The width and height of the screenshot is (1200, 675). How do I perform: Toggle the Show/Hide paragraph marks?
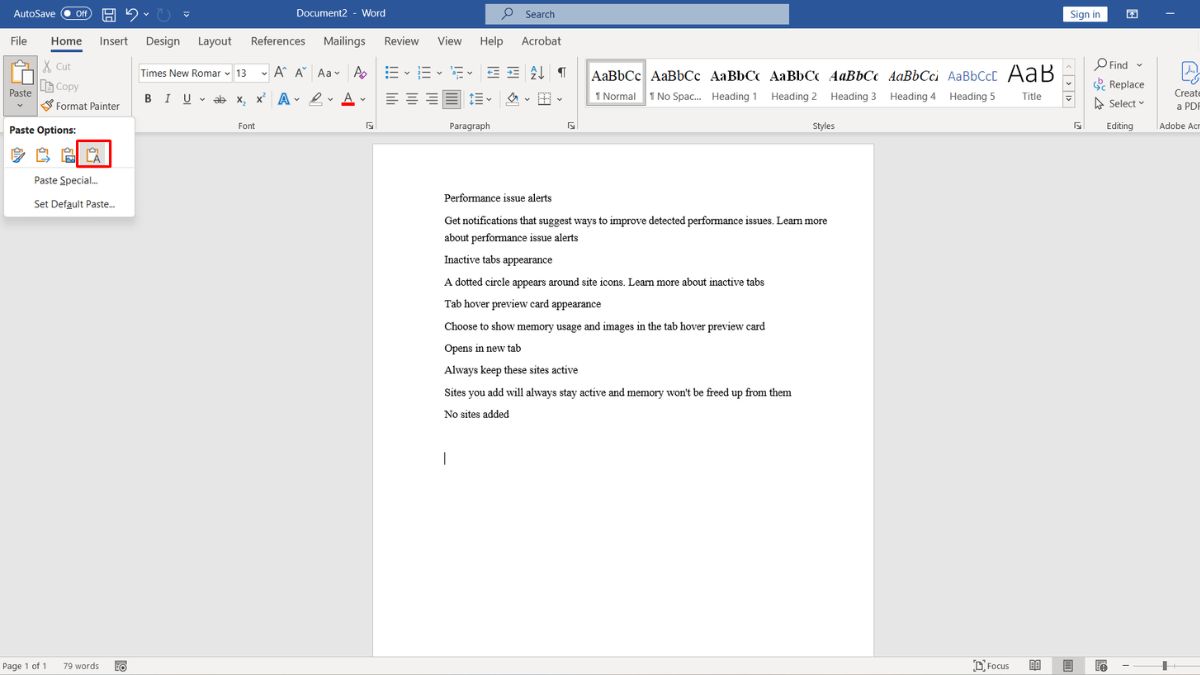coord(561,72)
